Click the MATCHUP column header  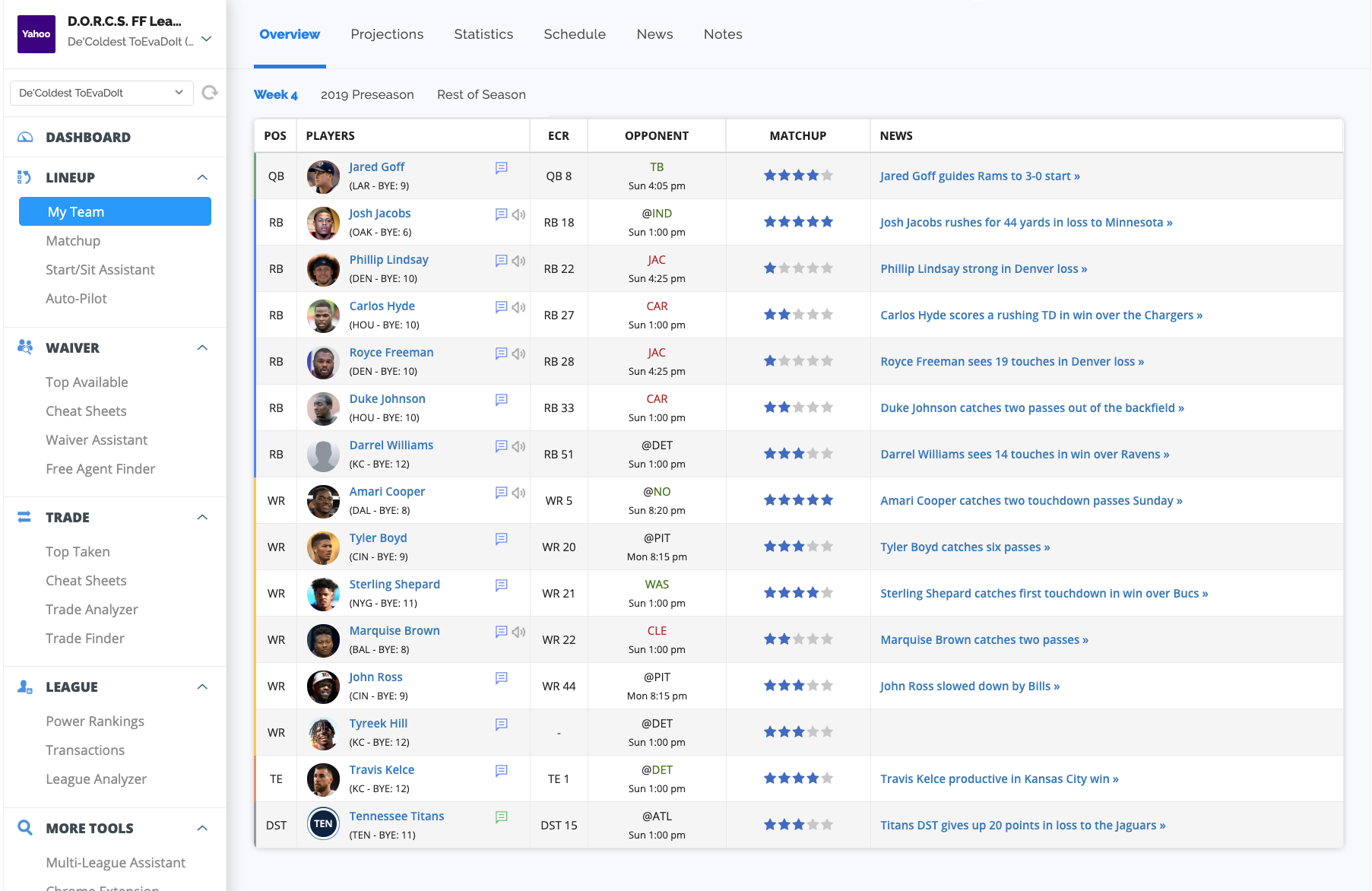point(798,136)
